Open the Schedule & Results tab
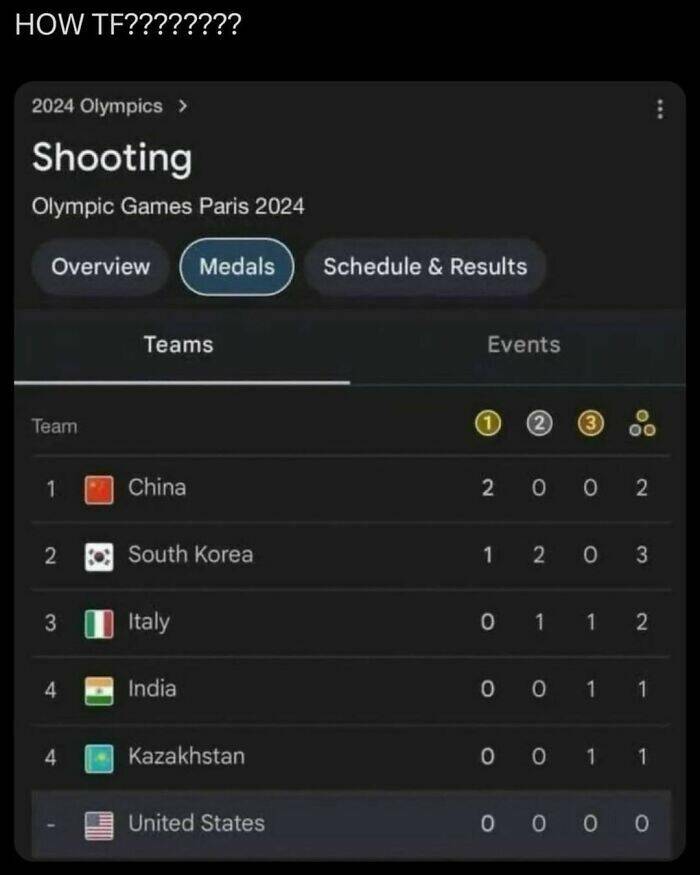Viewport: 700px width, 875px height. (425, 267)
